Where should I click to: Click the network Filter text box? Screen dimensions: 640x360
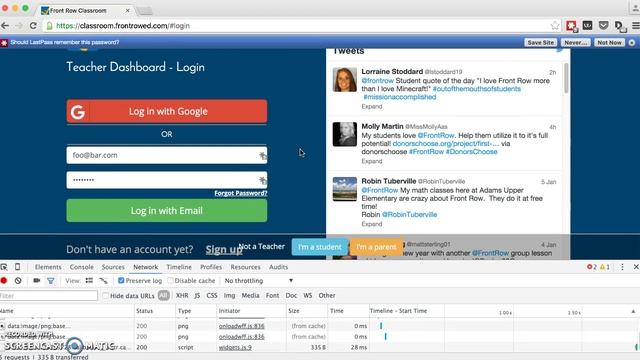tap(49, 296)
